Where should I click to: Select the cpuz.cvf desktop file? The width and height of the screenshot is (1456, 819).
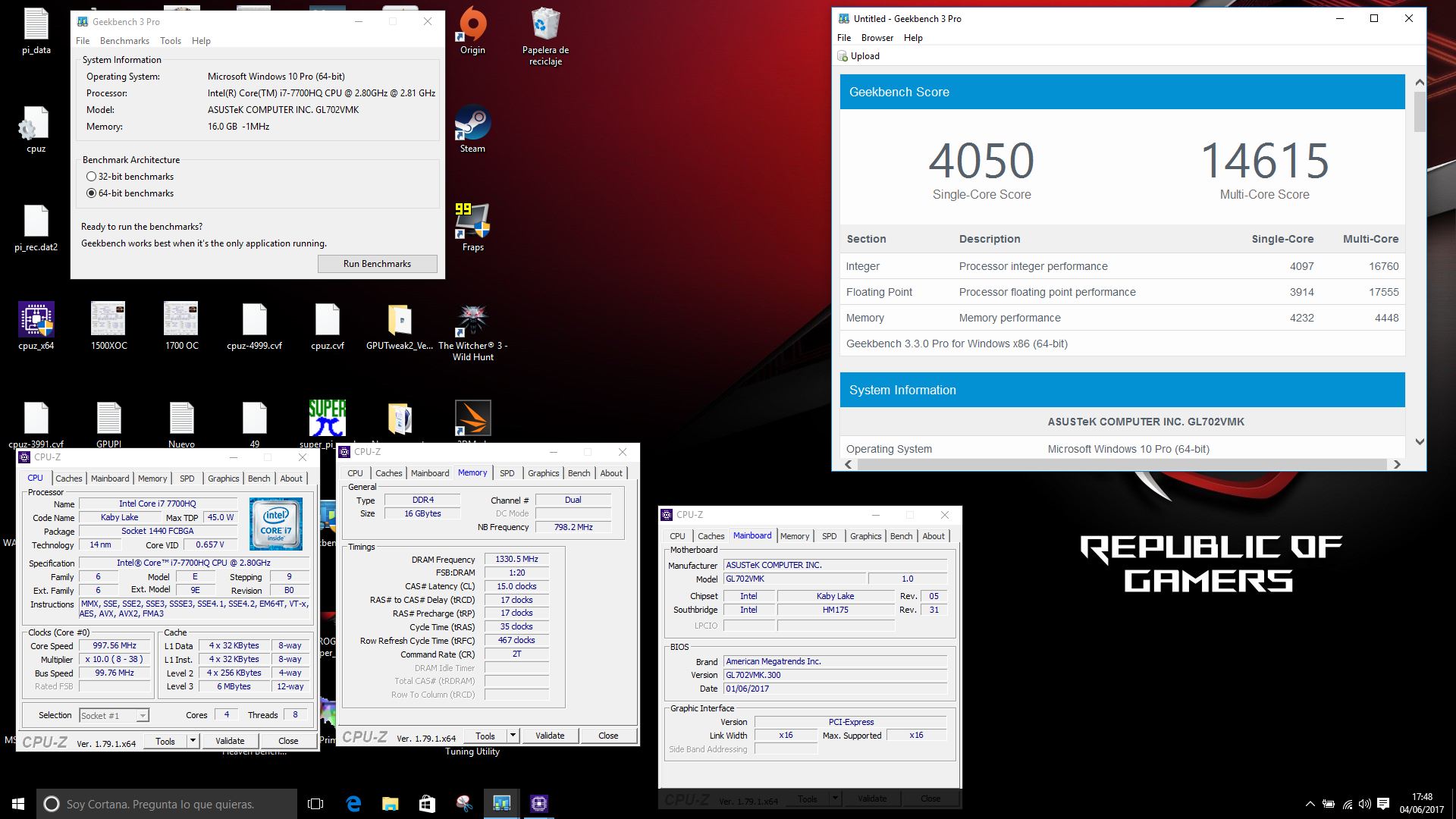click(x=327, y=325)
